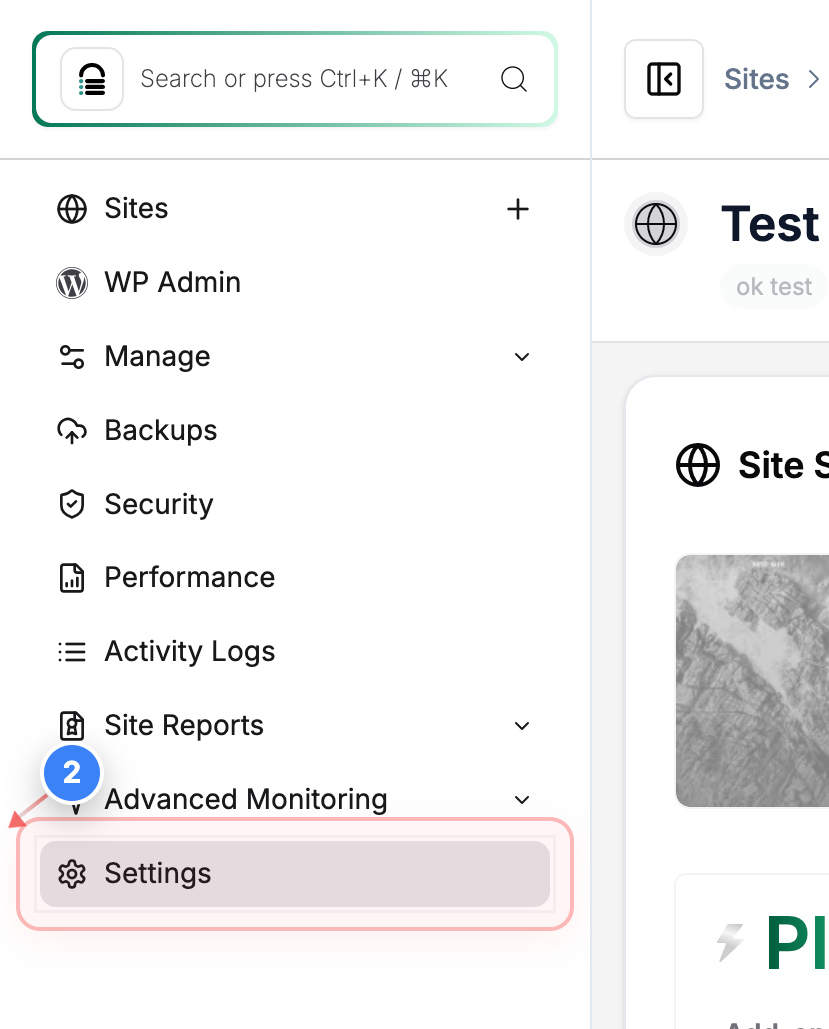Collapse the sidebar with the panel icon
The image size is (829, 1029).
tap(663, 77)
